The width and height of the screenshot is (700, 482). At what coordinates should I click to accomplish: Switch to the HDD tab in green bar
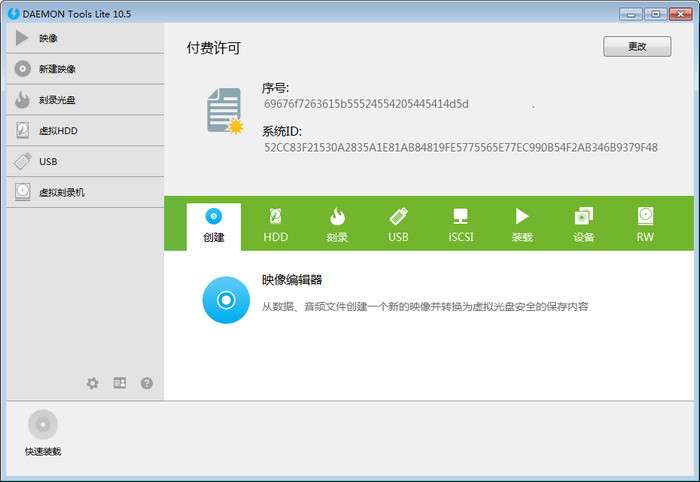pyautogui.click(x=275, y=225)
